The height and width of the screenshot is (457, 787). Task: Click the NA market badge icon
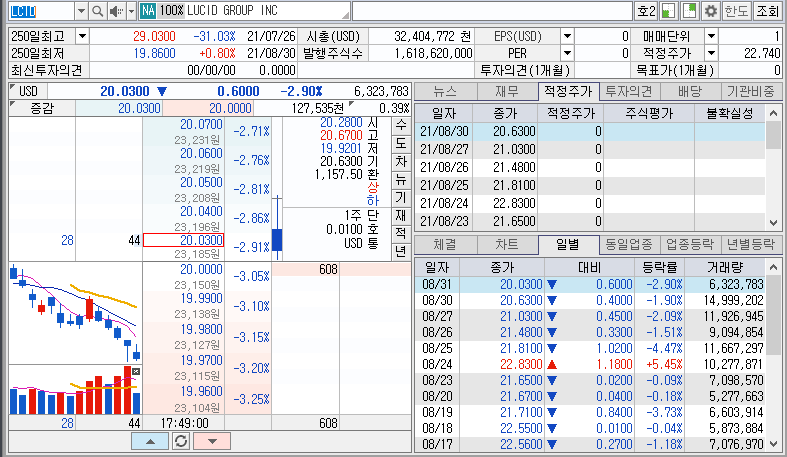click(148, 11)
